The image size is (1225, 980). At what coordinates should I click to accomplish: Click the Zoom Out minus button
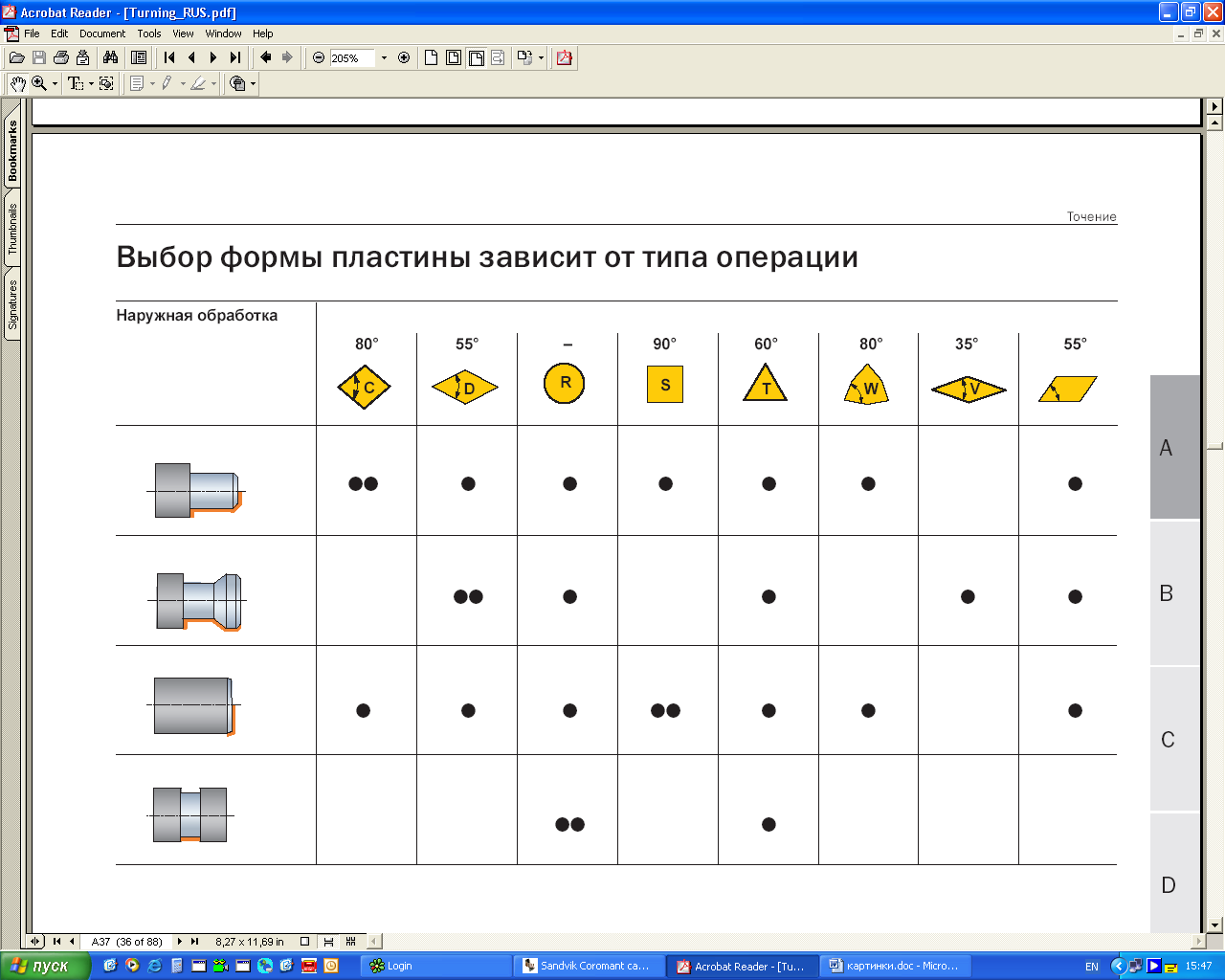click(x=319, y=57)
